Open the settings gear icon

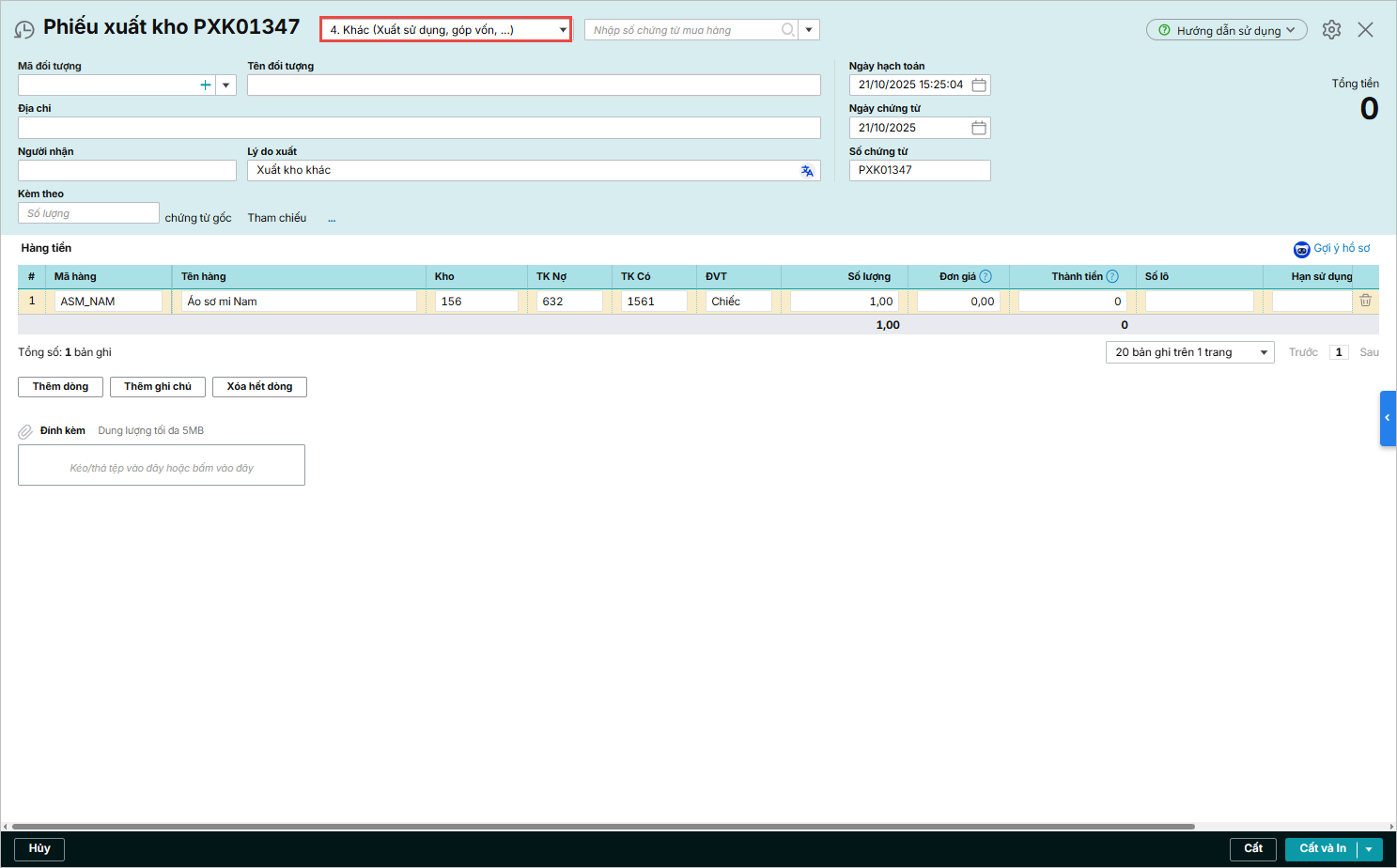(x=1331, y=30)
